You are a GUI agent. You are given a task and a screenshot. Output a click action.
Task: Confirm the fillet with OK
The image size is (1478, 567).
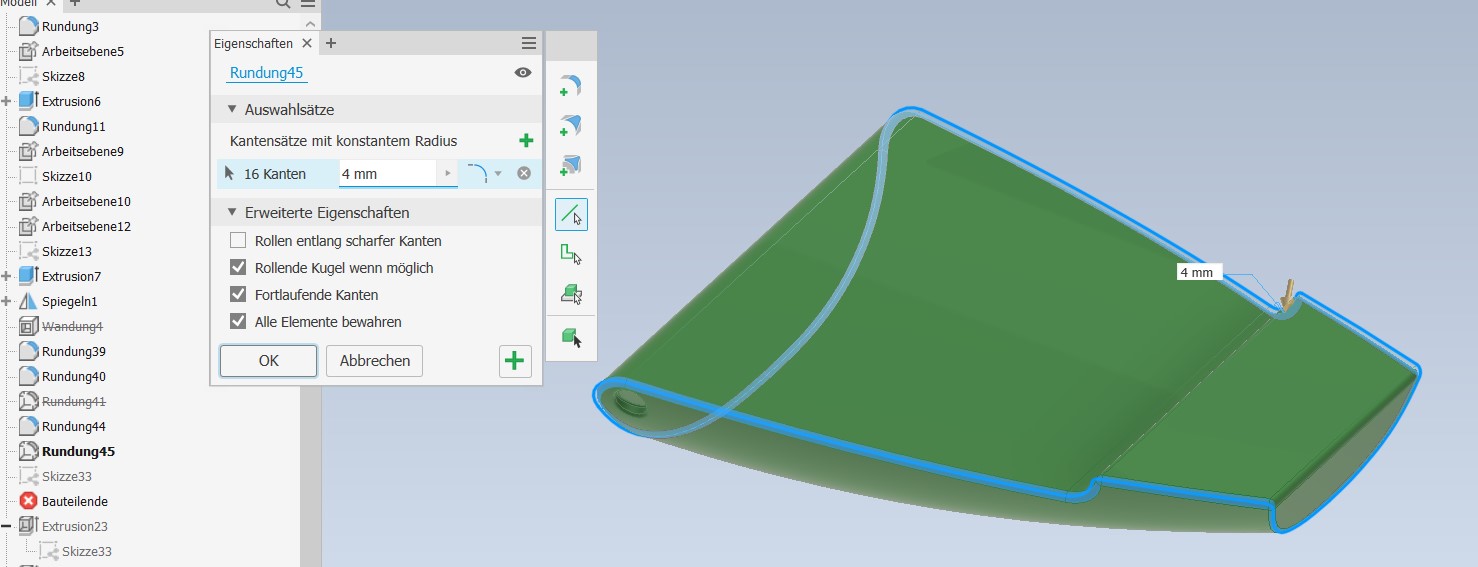pyautogui.click(x=269, y=361)
